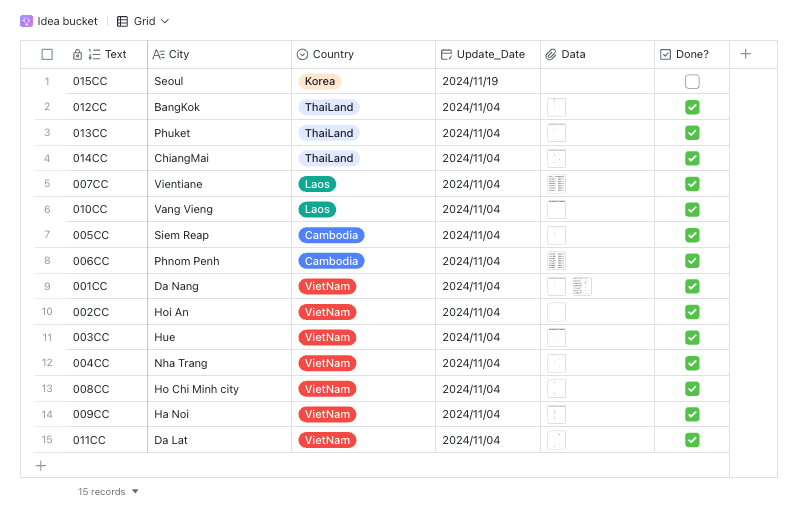811x515 pixels.
Task: Click the checkbox icon beside Done? header
Action: (x=666, y=54)
